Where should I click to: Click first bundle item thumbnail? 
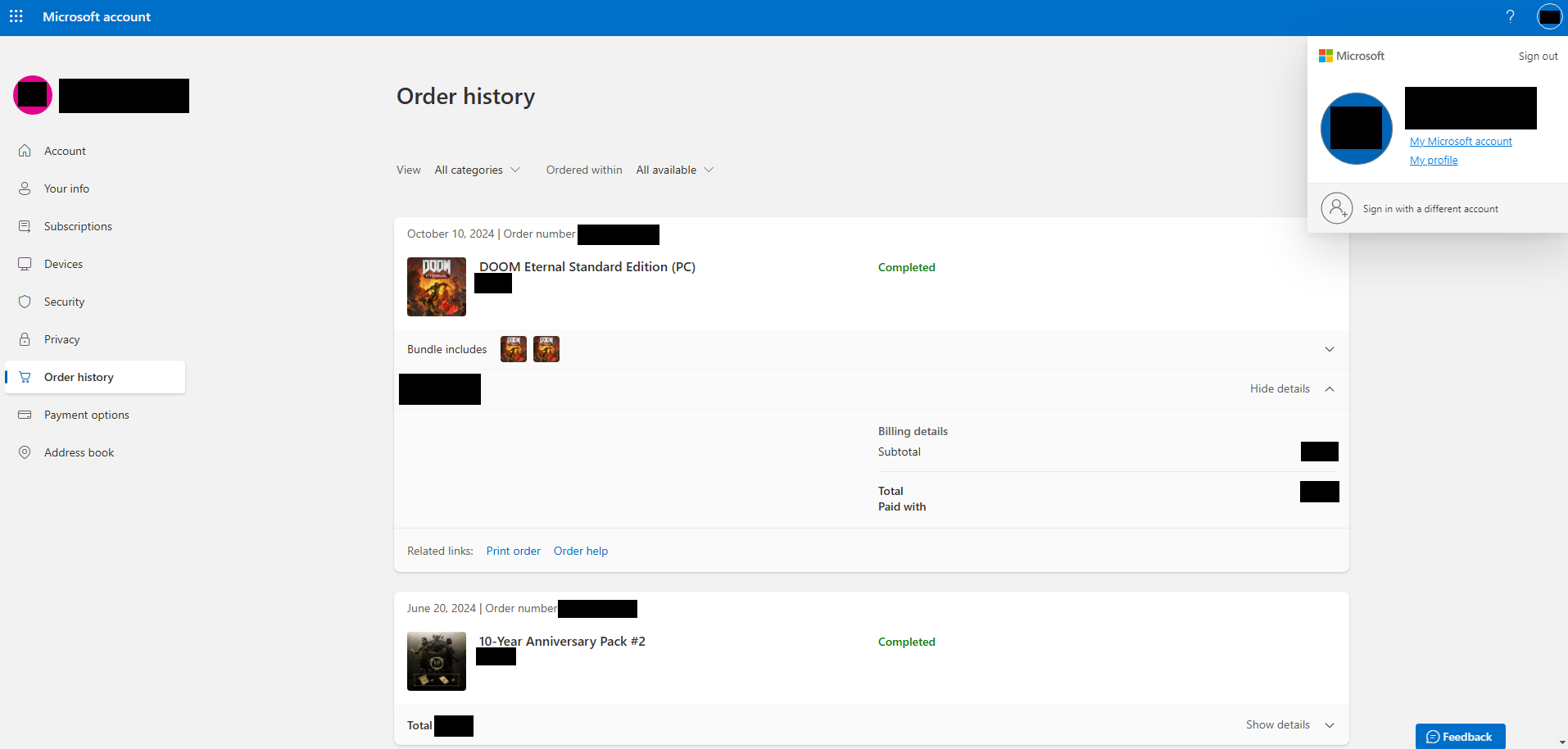click(514, 349)
